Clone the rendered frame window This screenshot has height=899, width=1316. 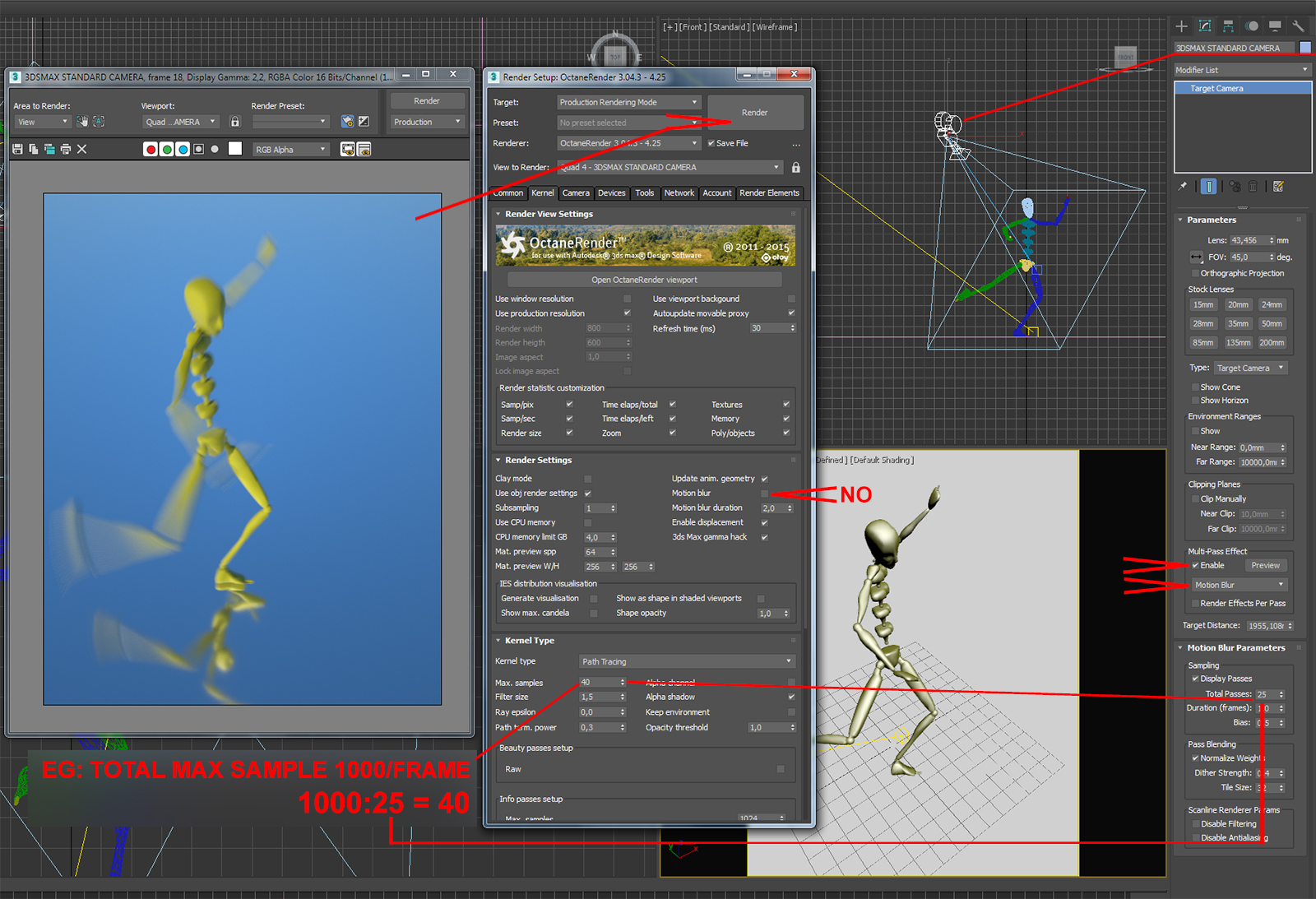(x=49, y=149)
